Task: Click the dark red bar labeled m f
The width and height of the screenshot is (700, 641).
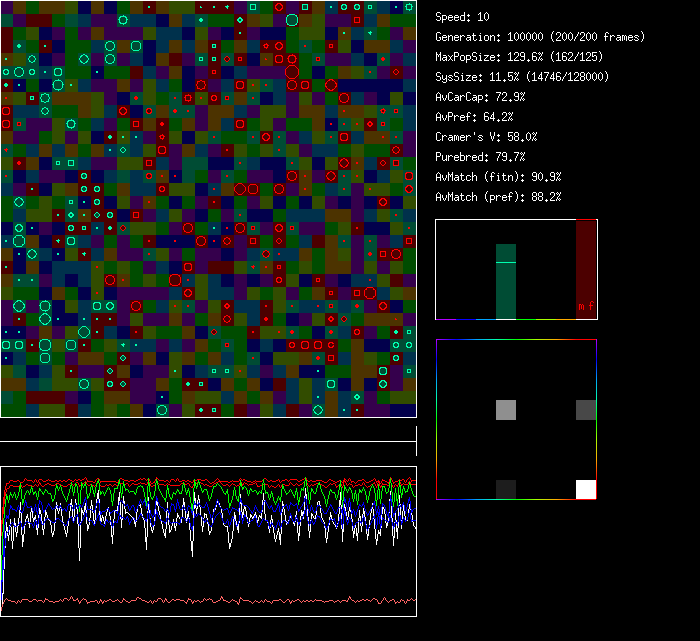Action: tap(586, 270)
